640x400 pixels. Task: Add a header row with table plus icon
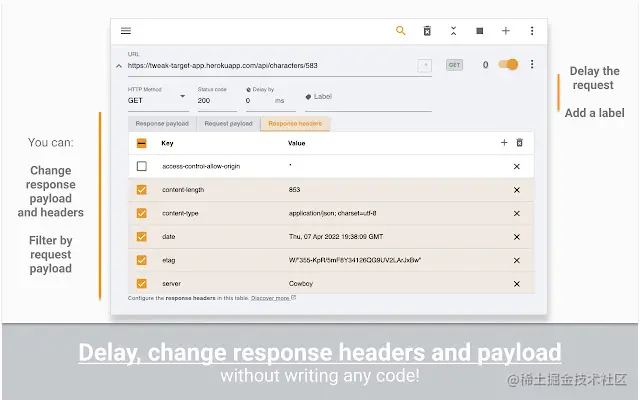(504, 142)
